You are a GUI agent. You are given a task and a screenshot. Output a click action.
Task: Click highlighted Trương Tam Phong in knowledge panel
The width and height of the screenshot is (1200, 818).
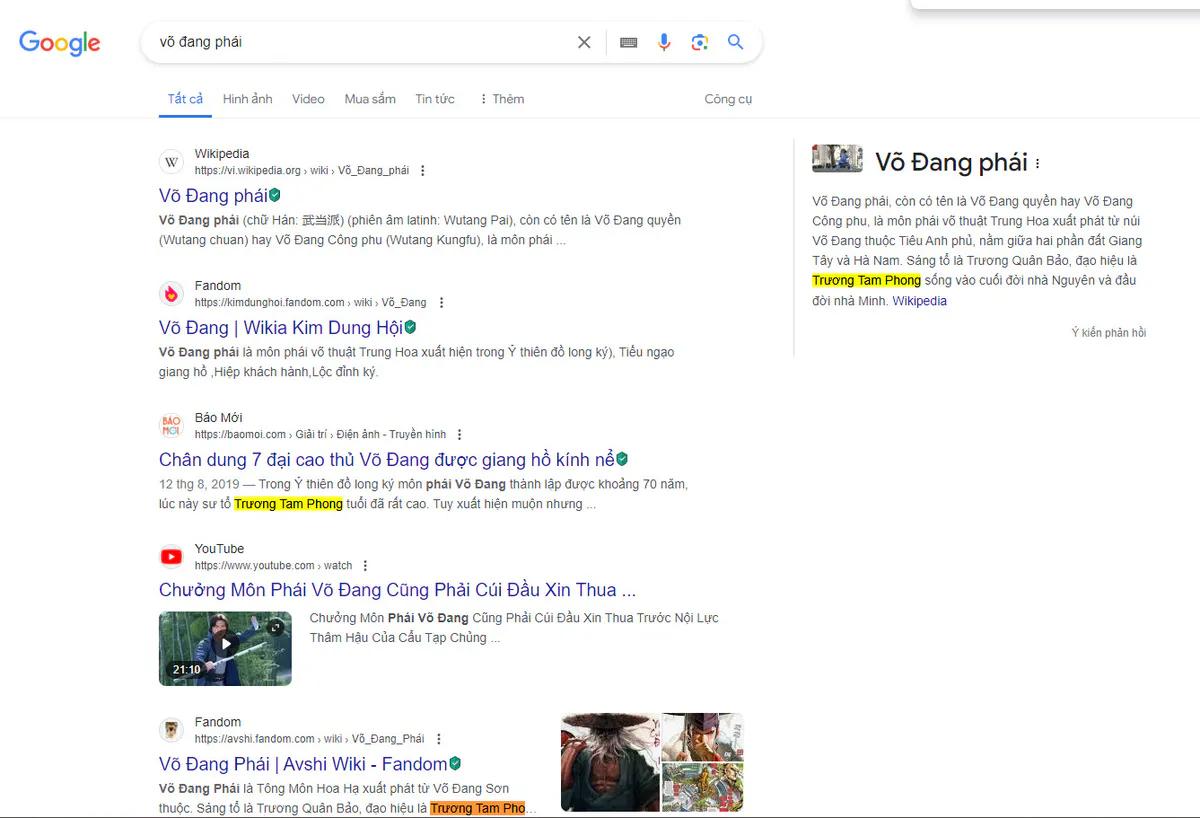866,281
